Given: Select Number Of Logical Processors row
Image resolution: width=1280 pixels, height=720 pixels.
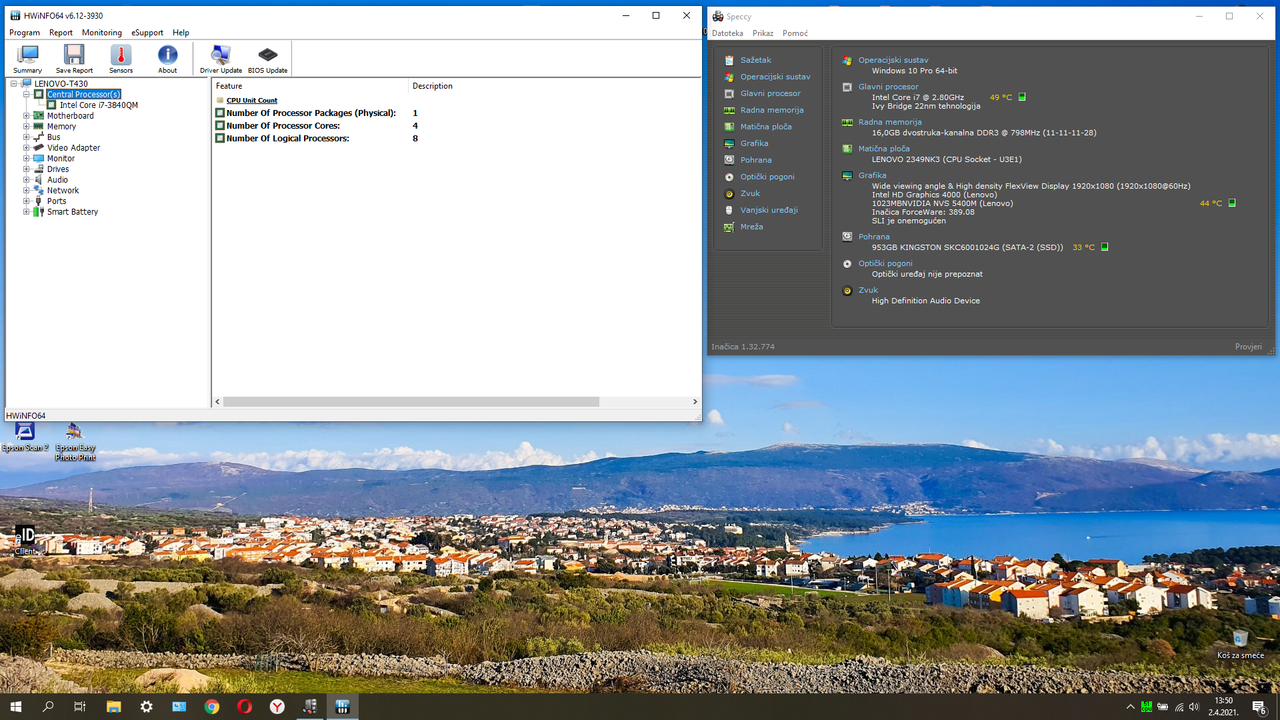Looking at the screenshot, I should (287, 138).
